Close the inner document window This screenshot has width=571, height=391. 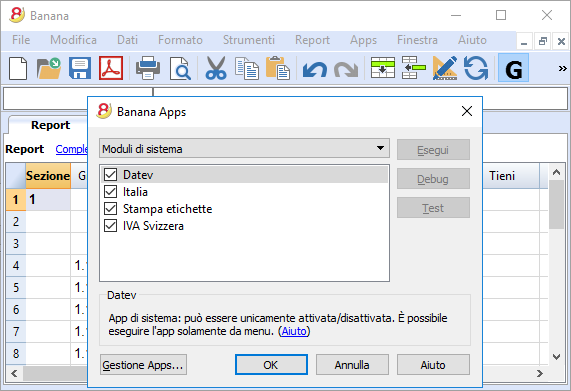(x=561, y=42)
